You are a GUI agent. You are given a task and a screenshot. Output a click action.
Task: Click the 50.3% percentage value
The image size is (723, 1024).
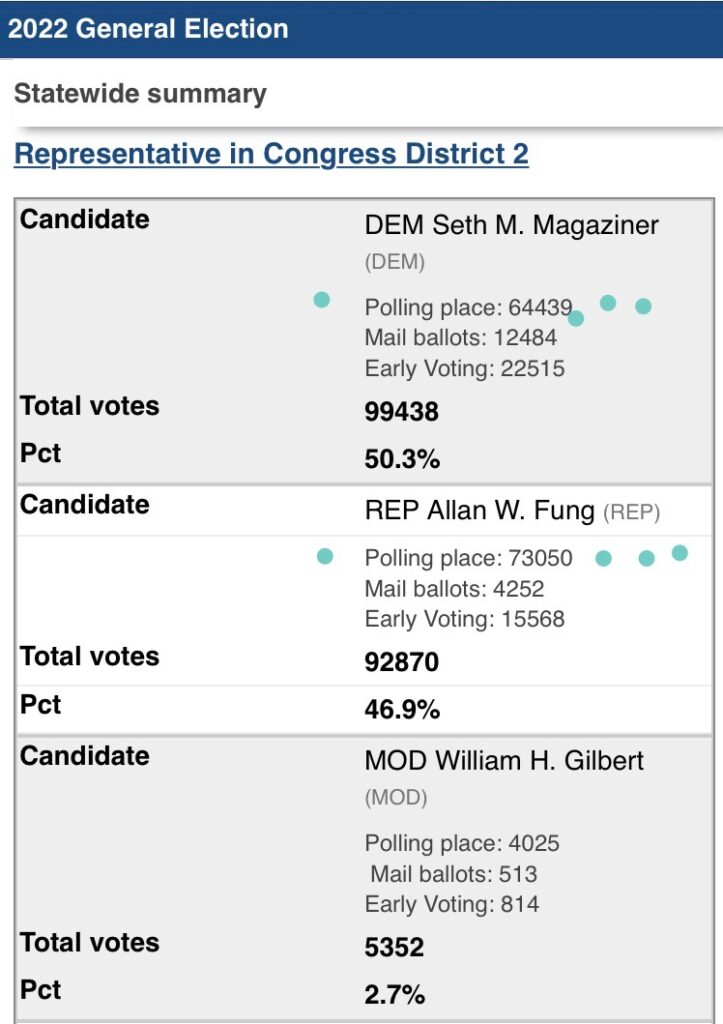click(x=402, y=458)
